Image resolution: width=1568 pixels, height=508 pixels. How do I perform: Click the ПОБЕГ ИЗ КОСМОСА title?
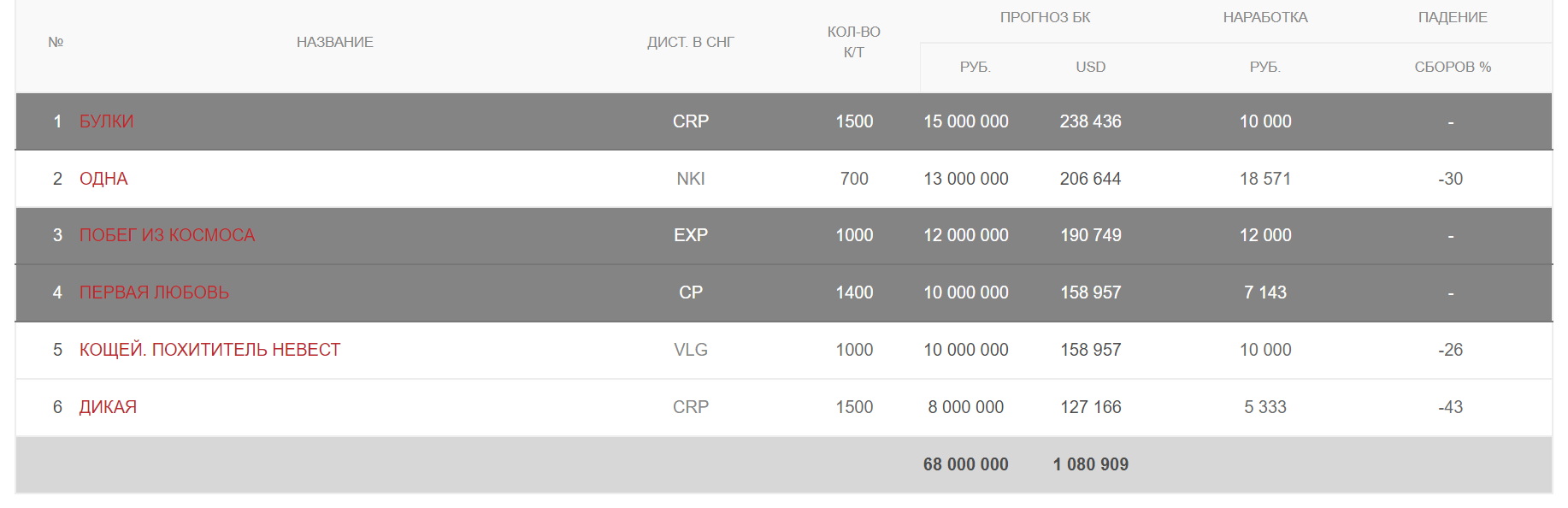pyautogui.click(x=167, y=235)
